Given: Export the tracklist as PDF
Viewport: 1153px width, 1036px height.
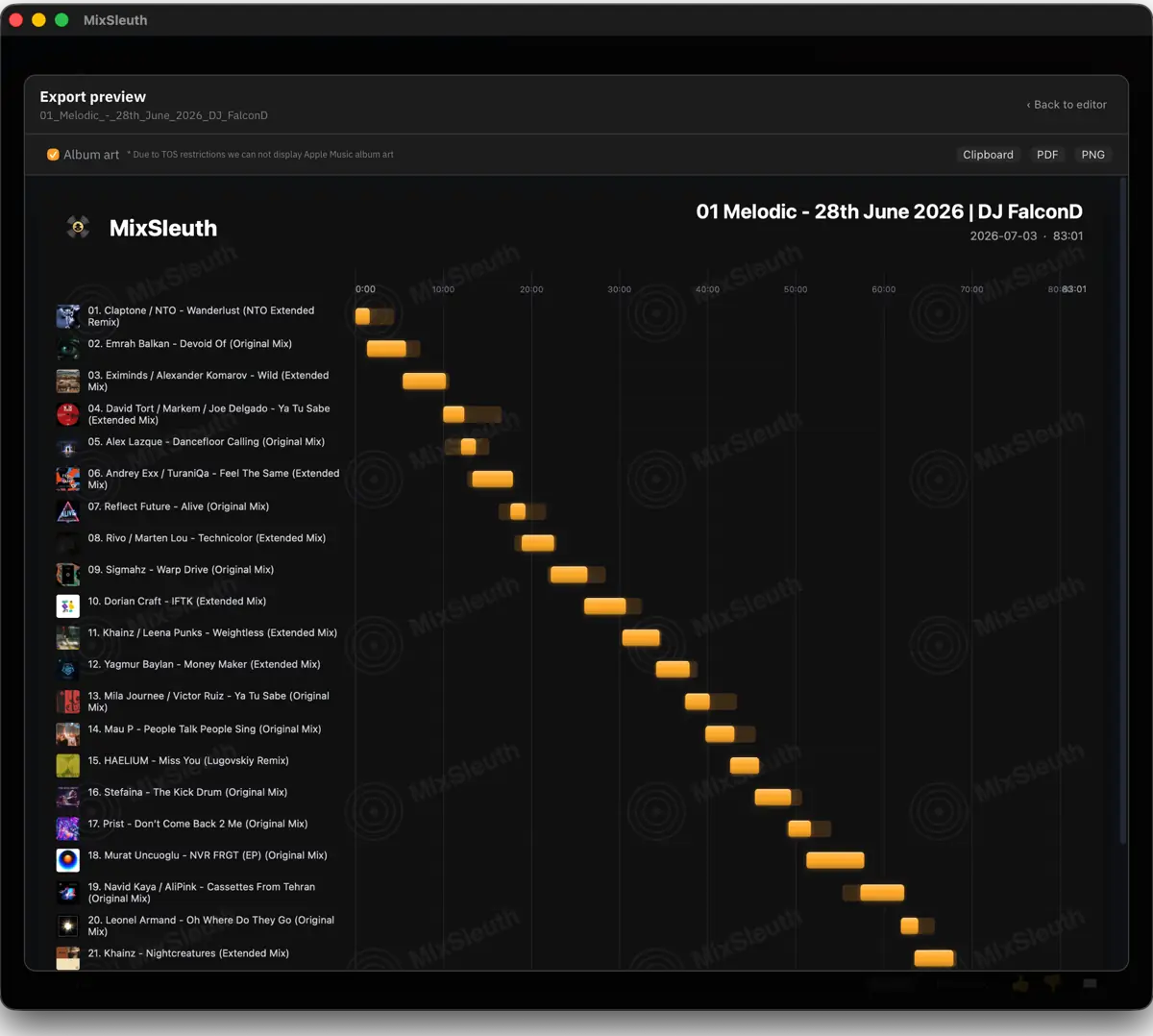Looking at the screenshot, I should point(1047,155).
